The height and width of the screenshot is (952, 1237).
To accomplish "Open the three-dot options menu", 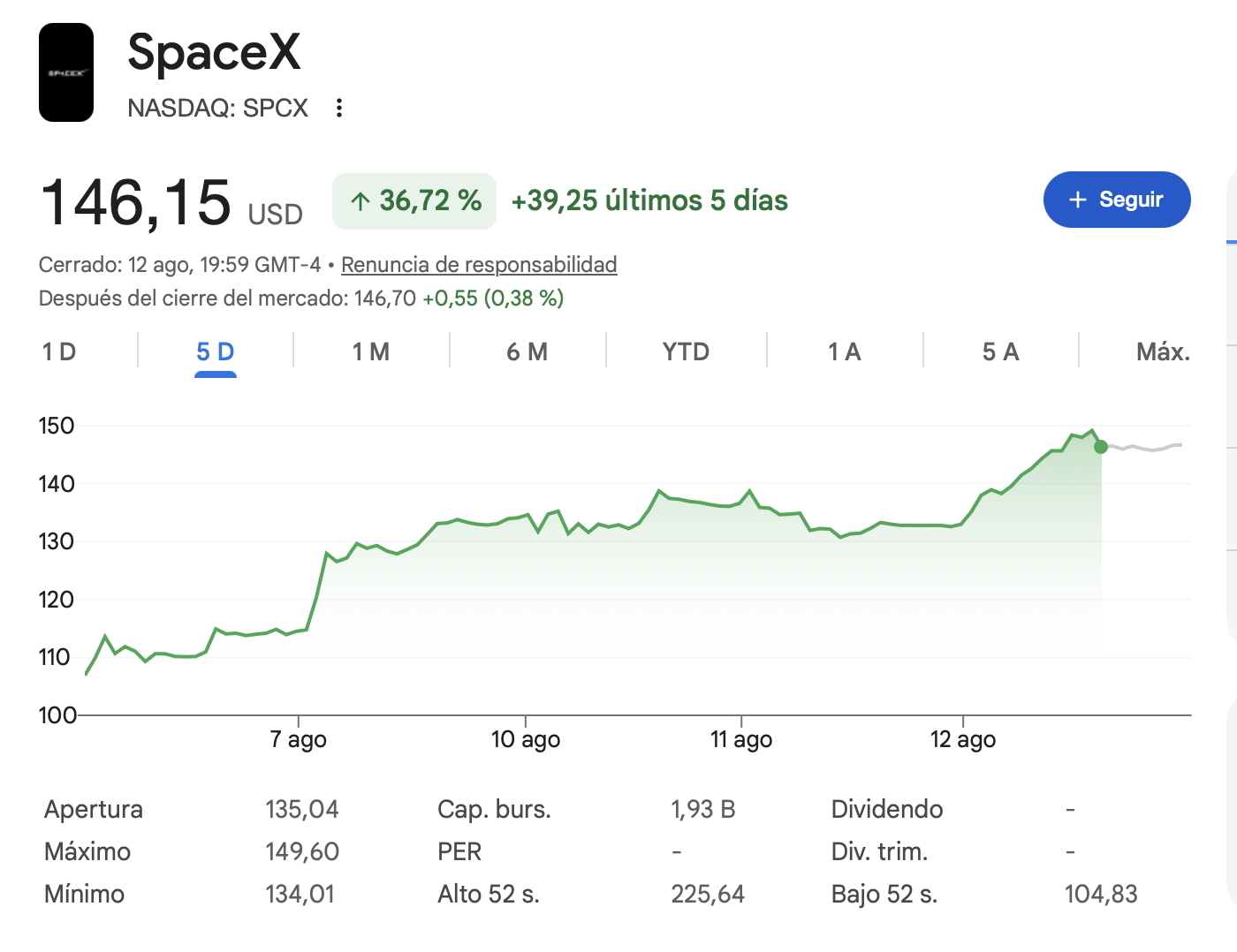I will (x=339, y=108).
